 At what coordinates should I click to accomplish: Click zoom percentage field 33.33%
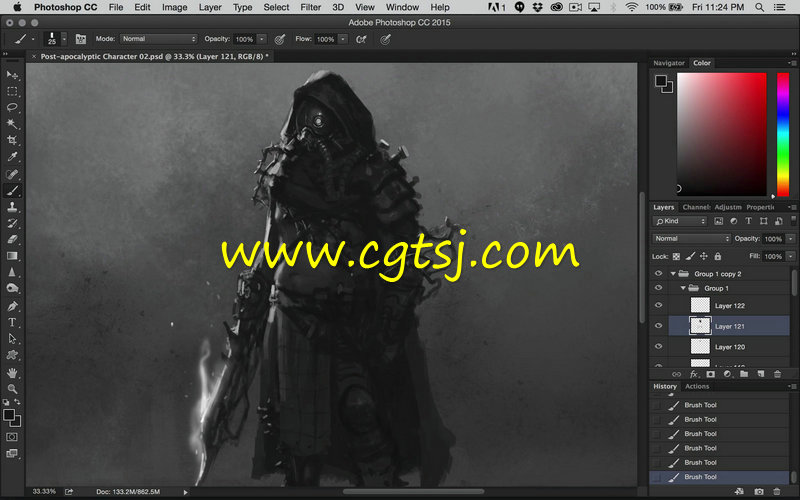point(44,491)
